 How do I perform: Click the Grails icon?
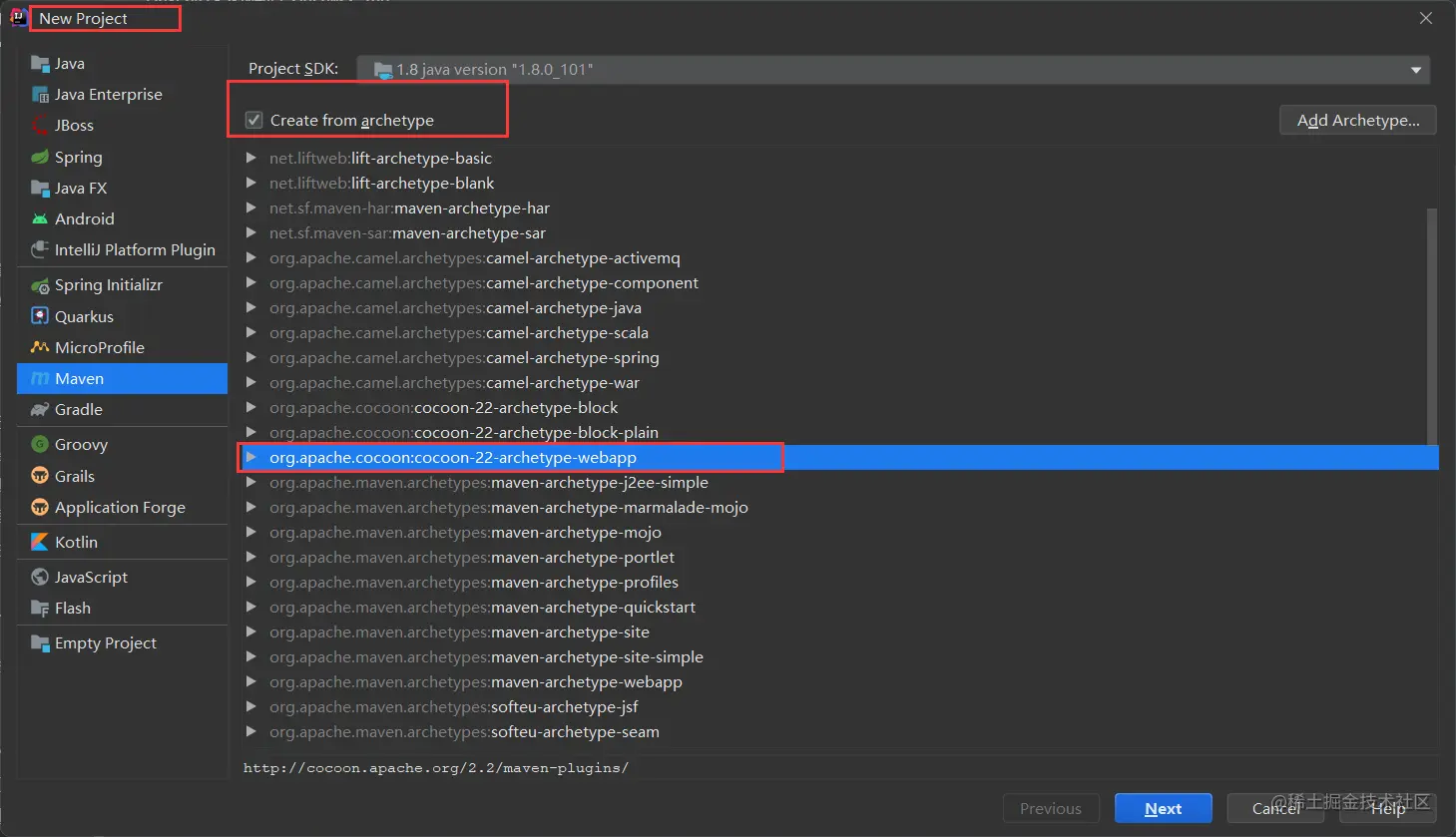pyautogui.click(x=40, y=477)
